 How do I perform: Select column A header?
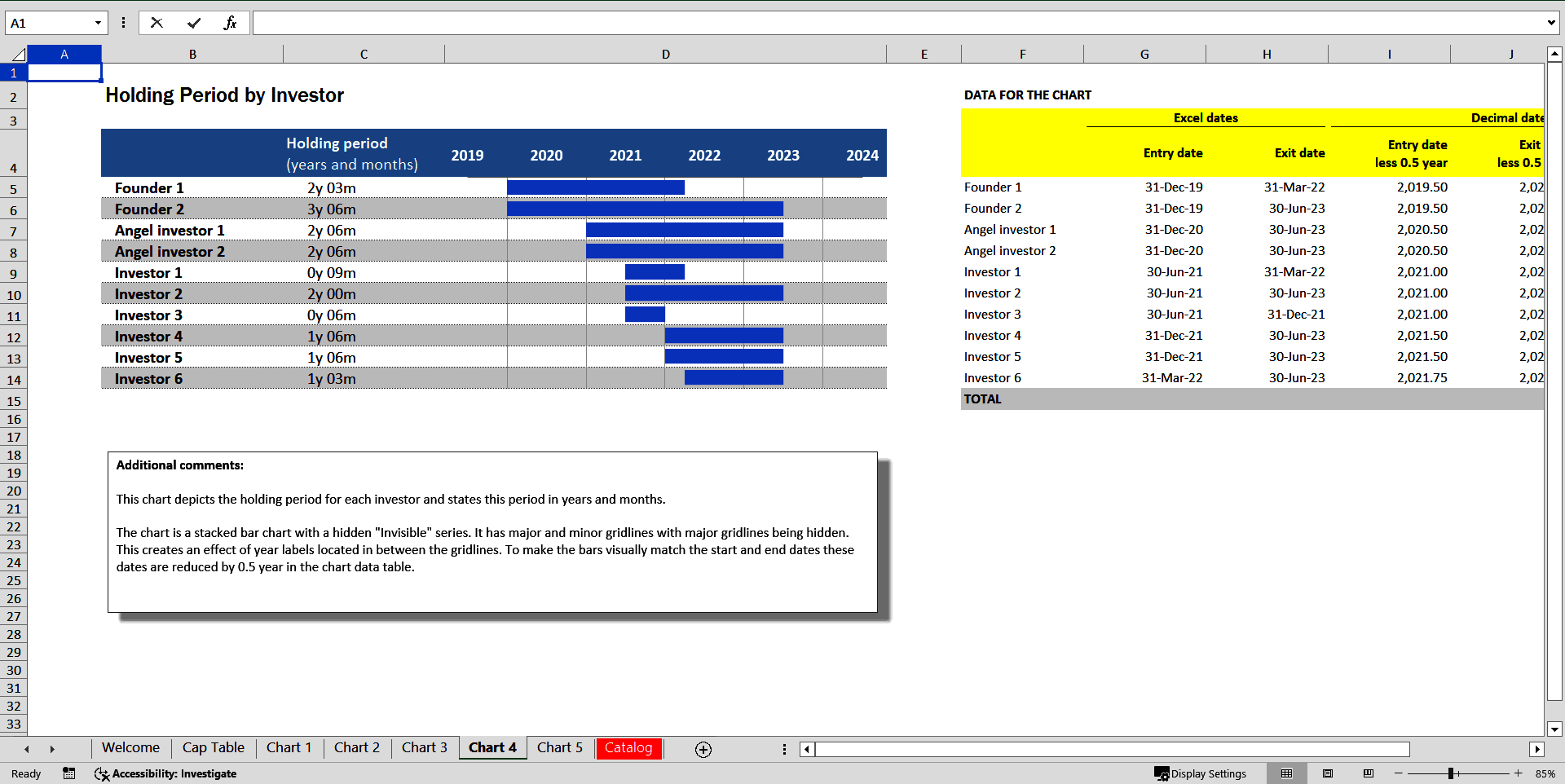[x=64, y=55]
